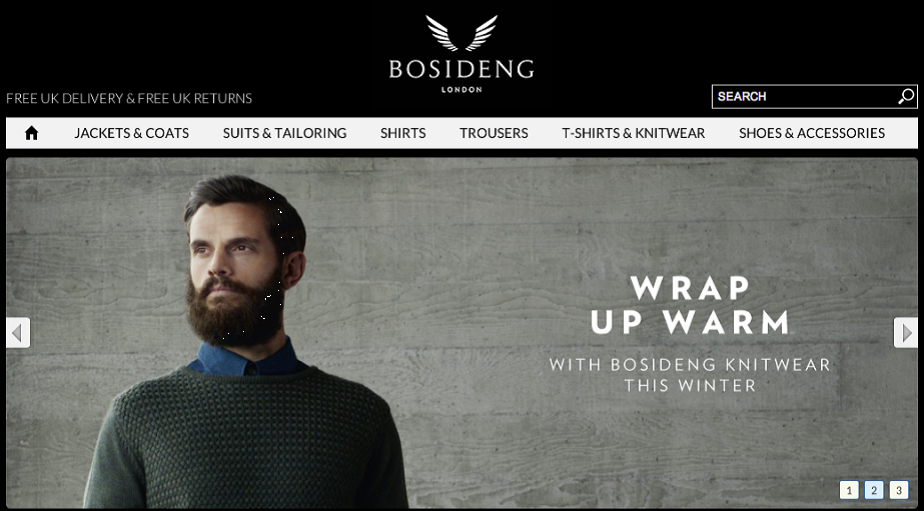
Task: Click the search magnifier icon
Action: (906, 96)
